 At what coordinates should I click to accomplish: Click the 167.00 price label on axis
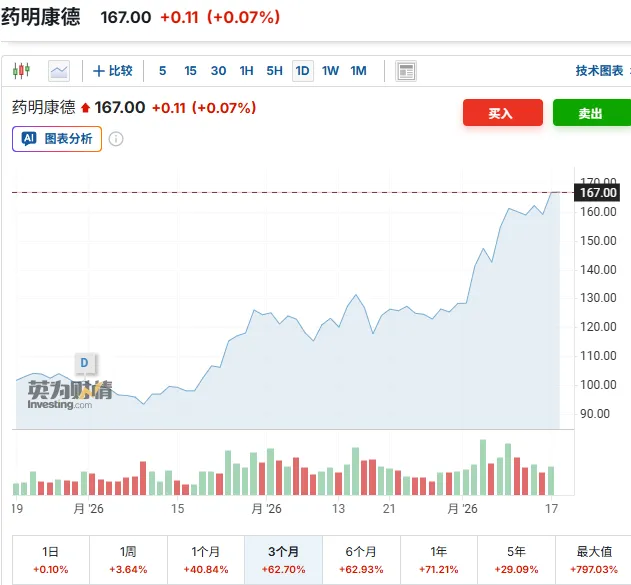[598, 193]
